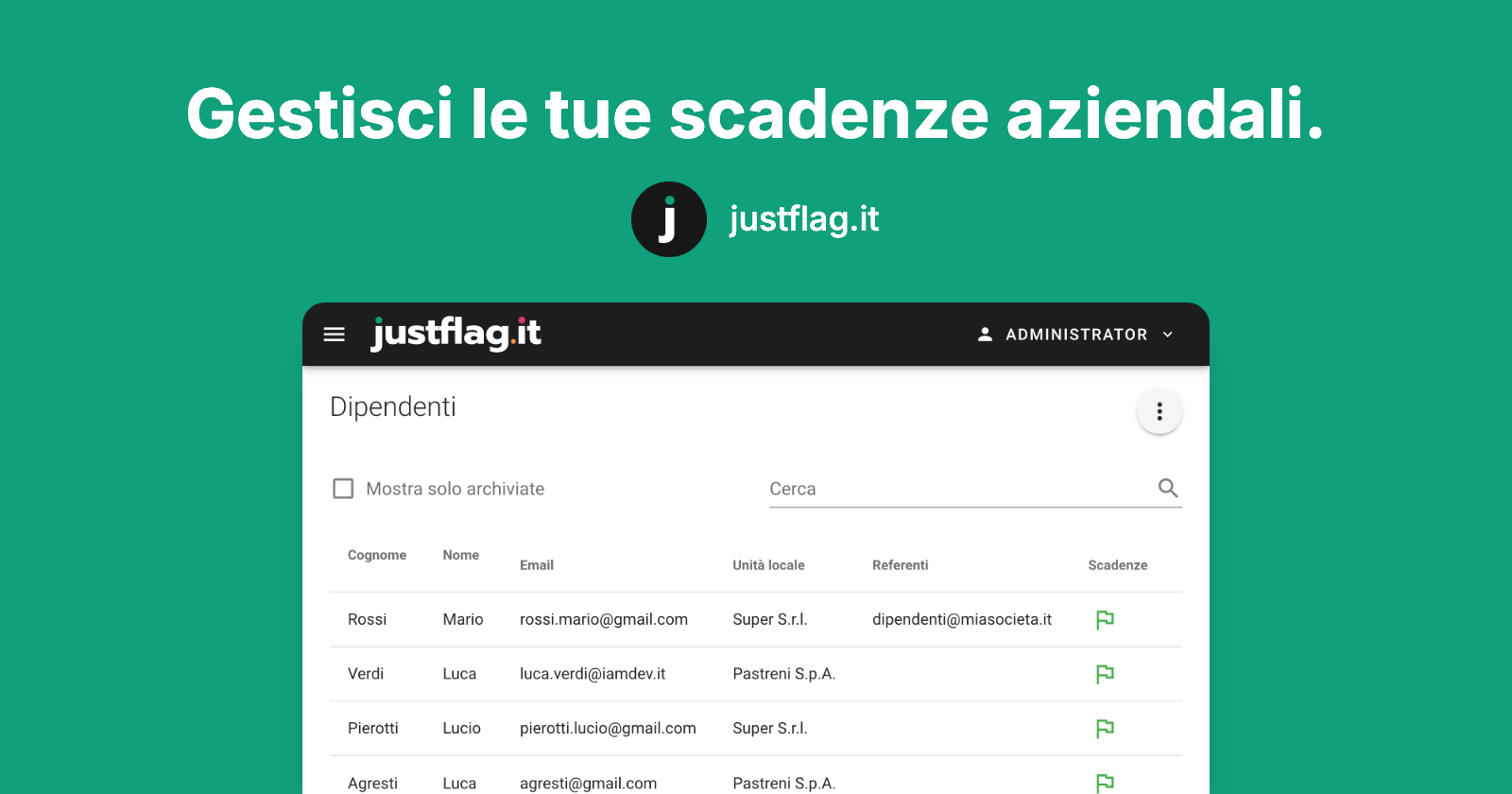1512x794 pixels.
Task: Open the green flag for Pierotti Lucio
Action: point(1105,728)
